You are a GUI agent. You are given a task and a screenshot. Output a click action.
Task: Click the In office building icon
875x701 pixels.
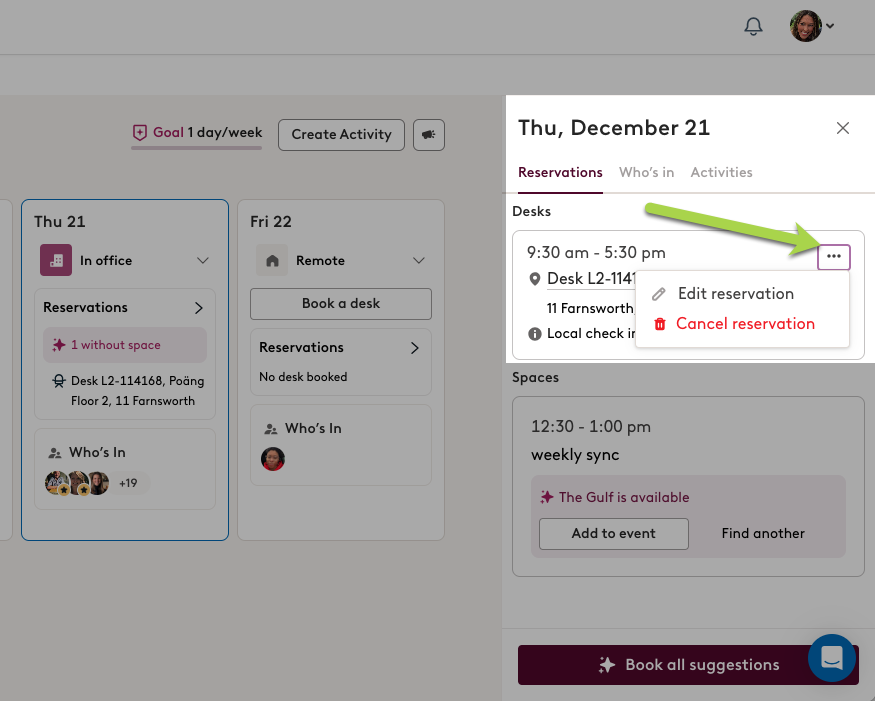point(56,260)
